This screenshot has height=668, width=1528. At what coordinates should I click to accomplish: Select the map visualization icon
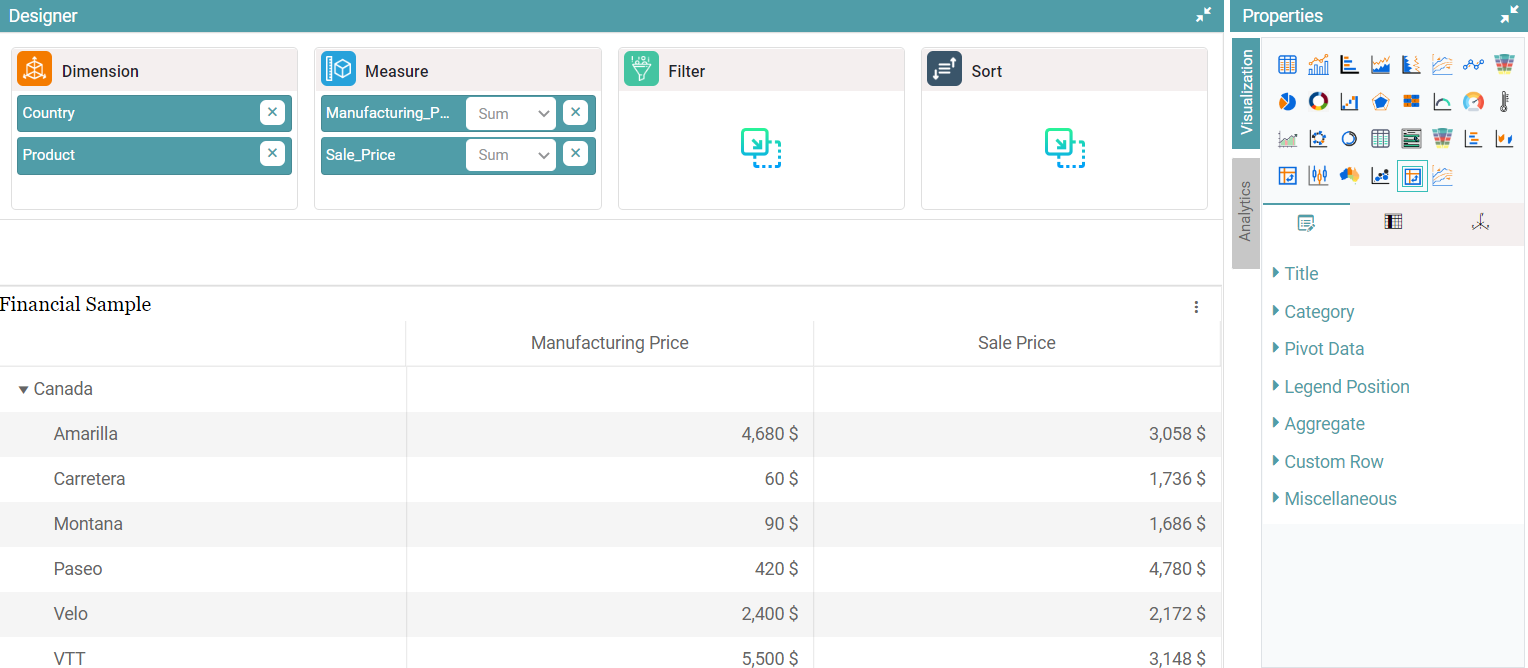coord(1348,175)
